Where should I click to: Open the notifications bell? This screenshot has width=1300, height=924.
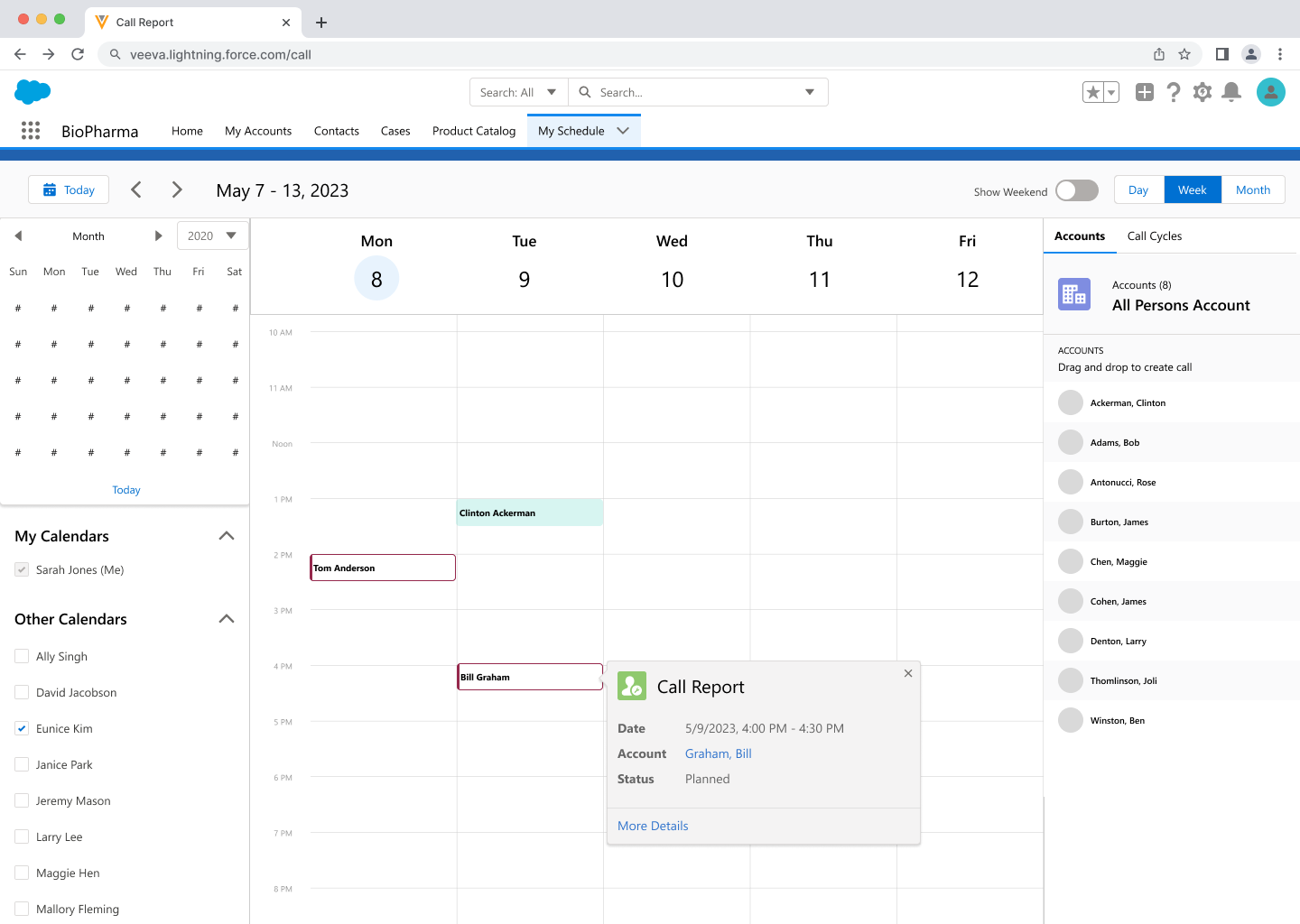click(1230, 92)
